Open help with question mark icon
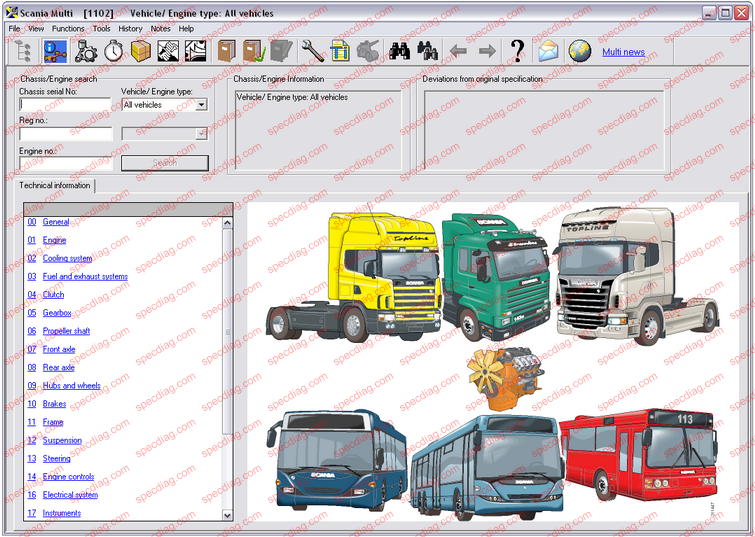This screenshot has width=755, height=537. 517,50
